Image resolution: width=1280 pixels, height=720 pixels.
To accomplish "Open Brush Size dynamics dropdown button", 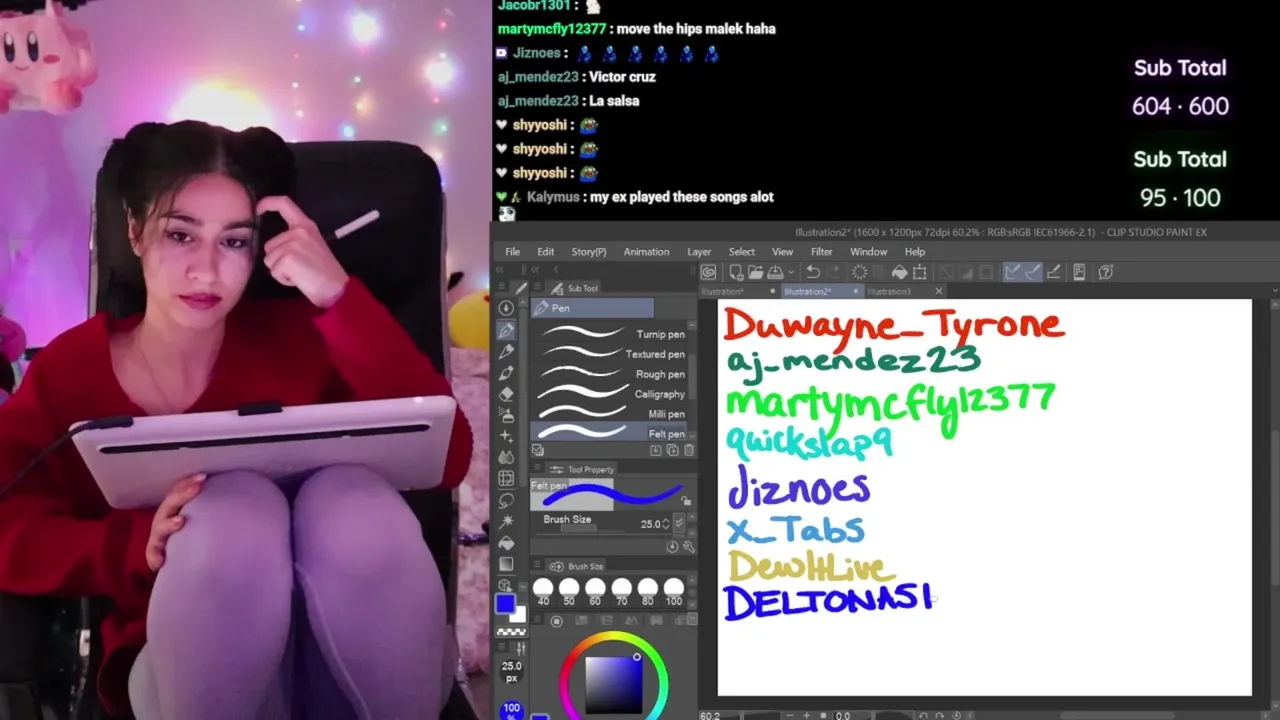I will click(679, 522).
